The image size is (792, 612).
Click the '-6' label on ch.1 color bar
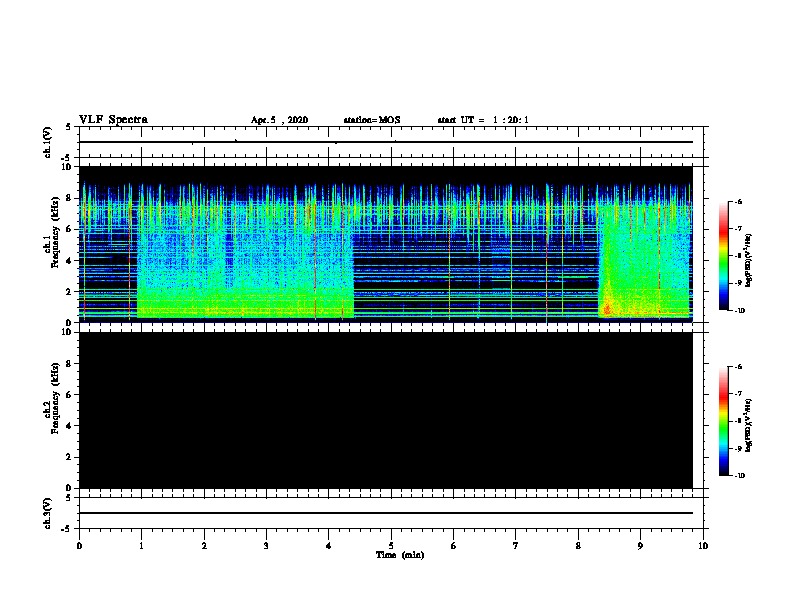pos(738,202)
